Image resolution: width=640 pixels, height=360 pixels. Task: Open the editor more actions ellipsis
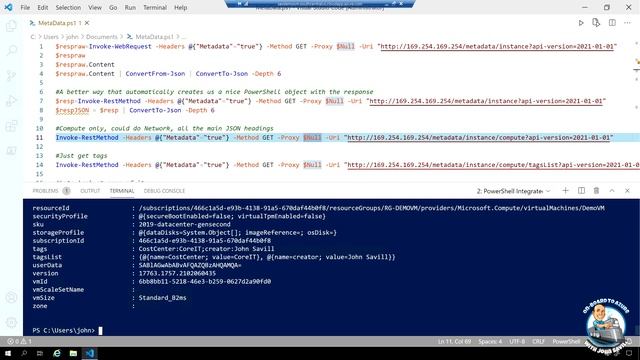(x=627, y=23)
